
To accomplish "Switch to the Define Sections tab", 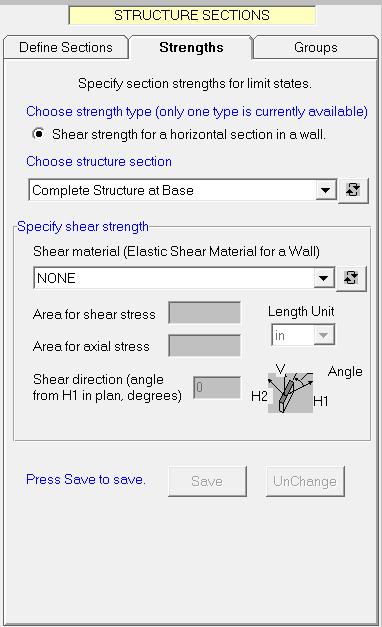I will pyautogui.click(x=66, y=47).
